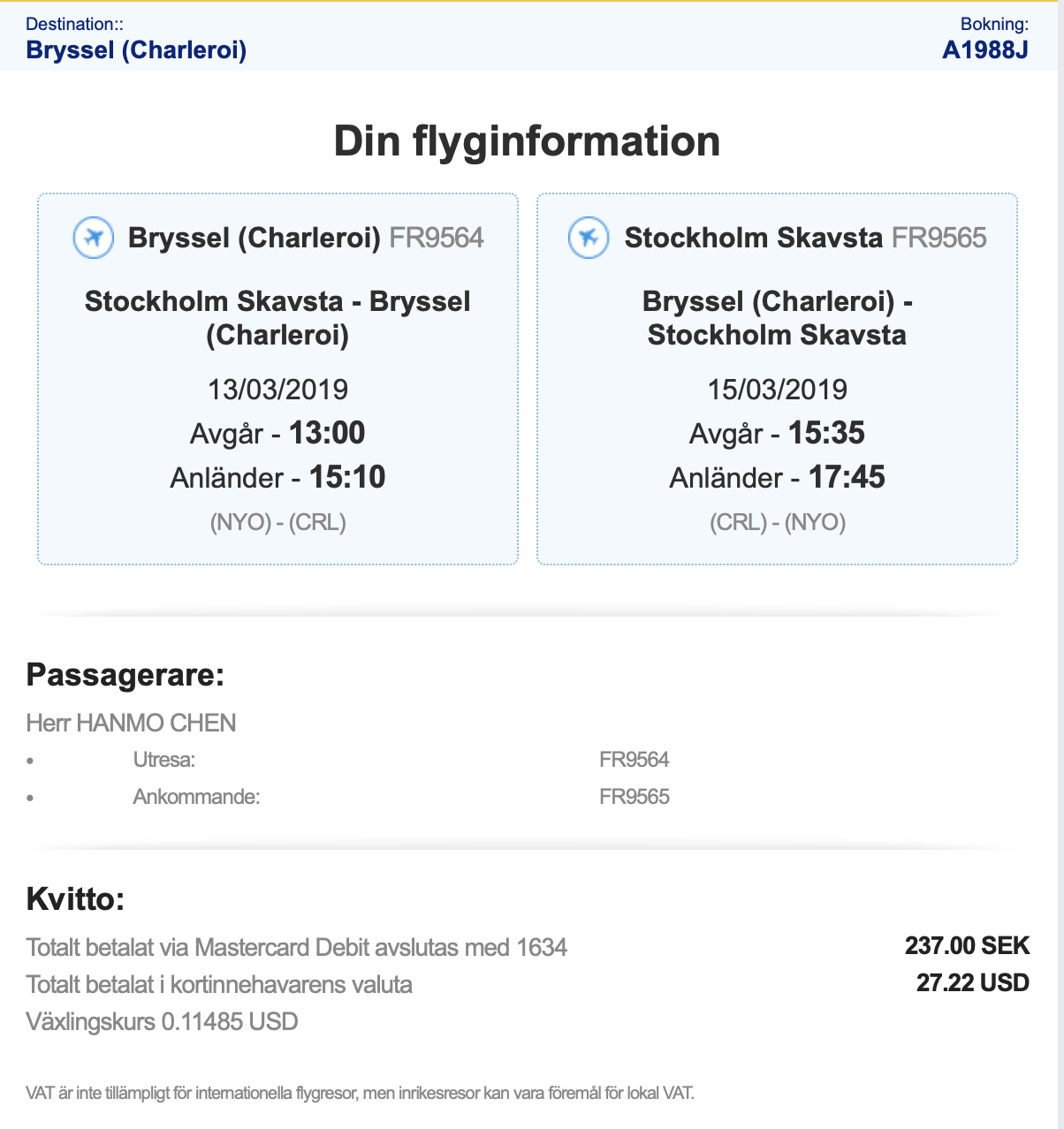Viewport: 1064px width, 1129px height.
Task: Click the return date 15/03/2019
Action: pyautogui.click(x=777, y=390)
